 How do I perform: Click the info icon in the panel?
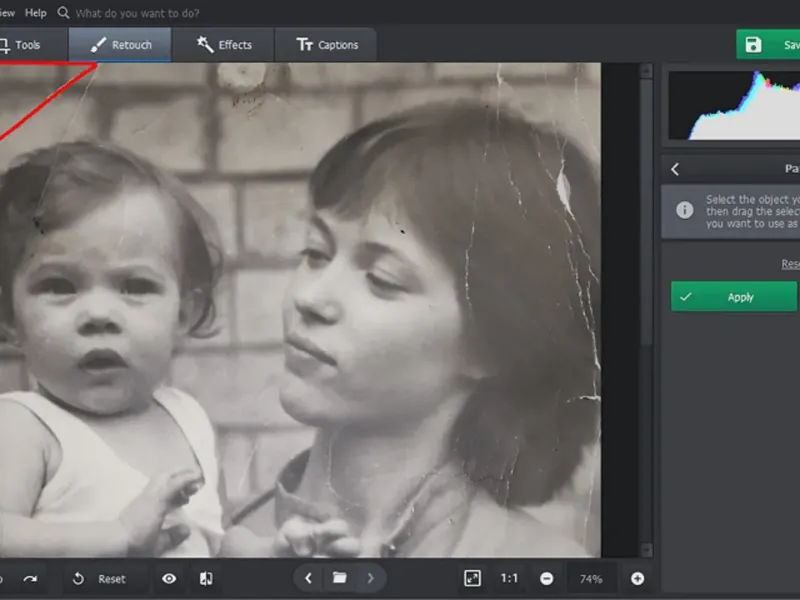[x=685, y=210]
